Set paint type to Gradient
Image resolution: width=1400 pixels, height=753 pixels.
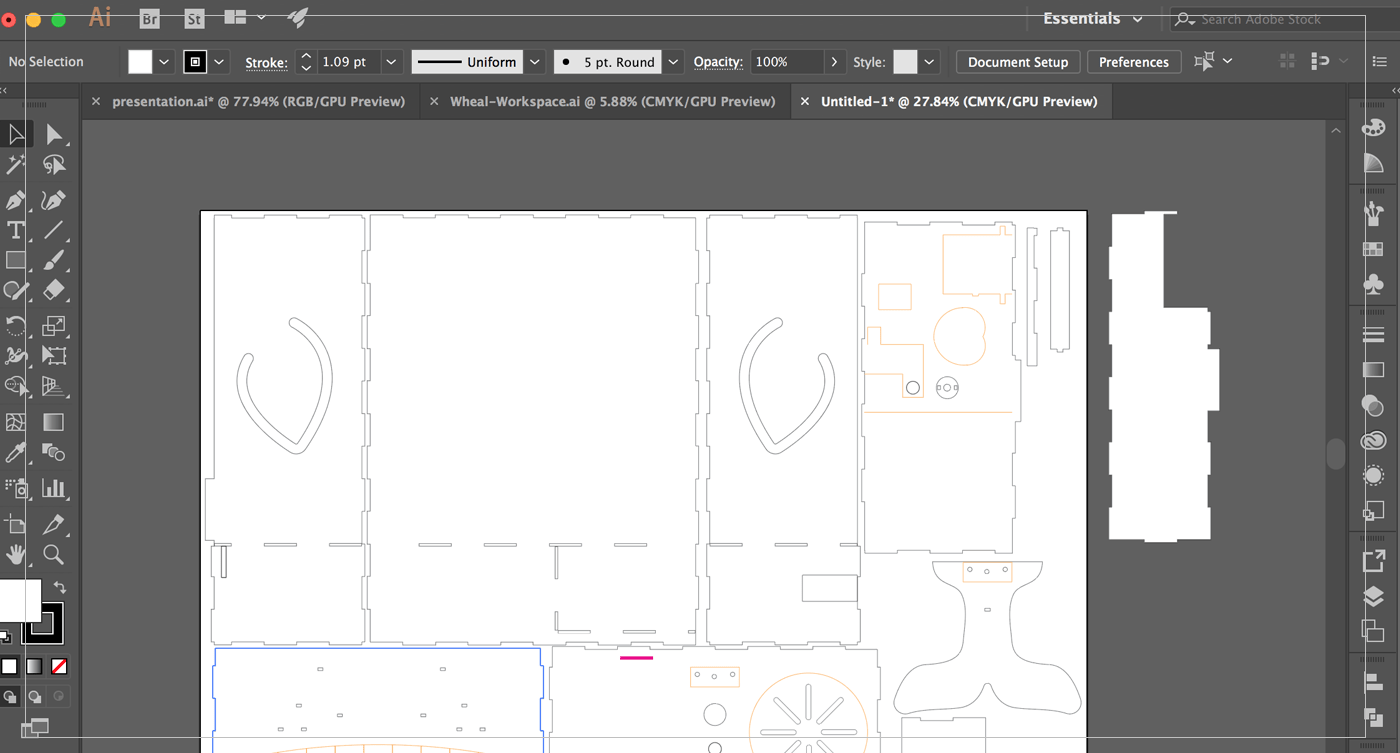pyautogui.click(x=34, y=666)
